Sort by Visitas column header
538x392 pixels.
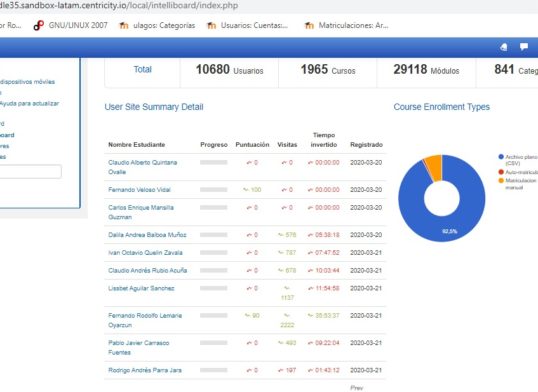[287, 145]
